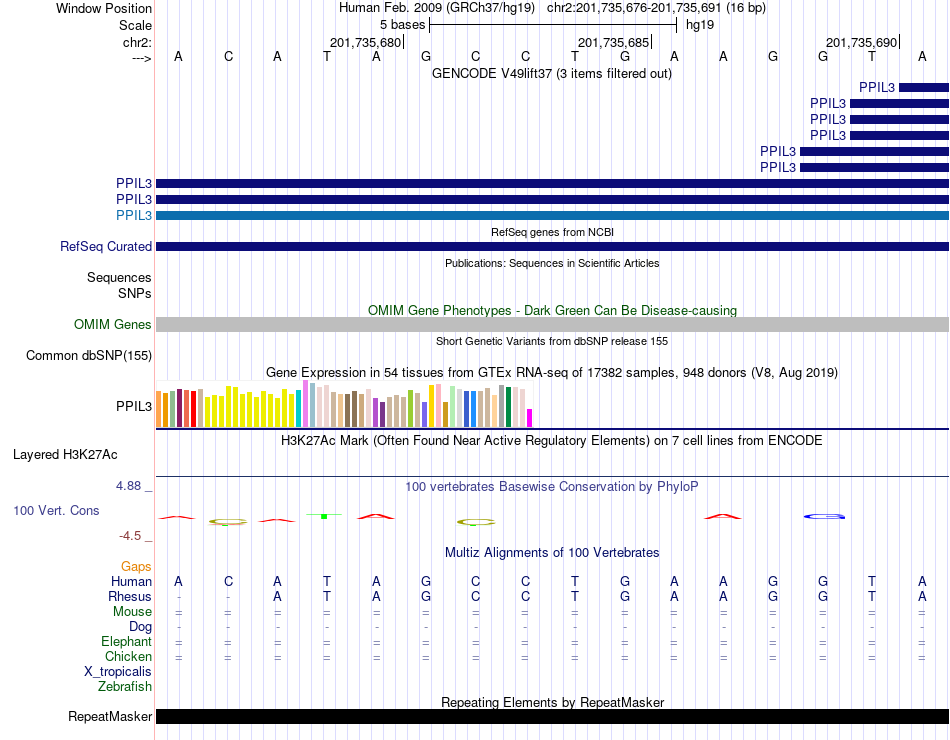
Task: Click the RepeatMasker track label
Action: (110, 717)
